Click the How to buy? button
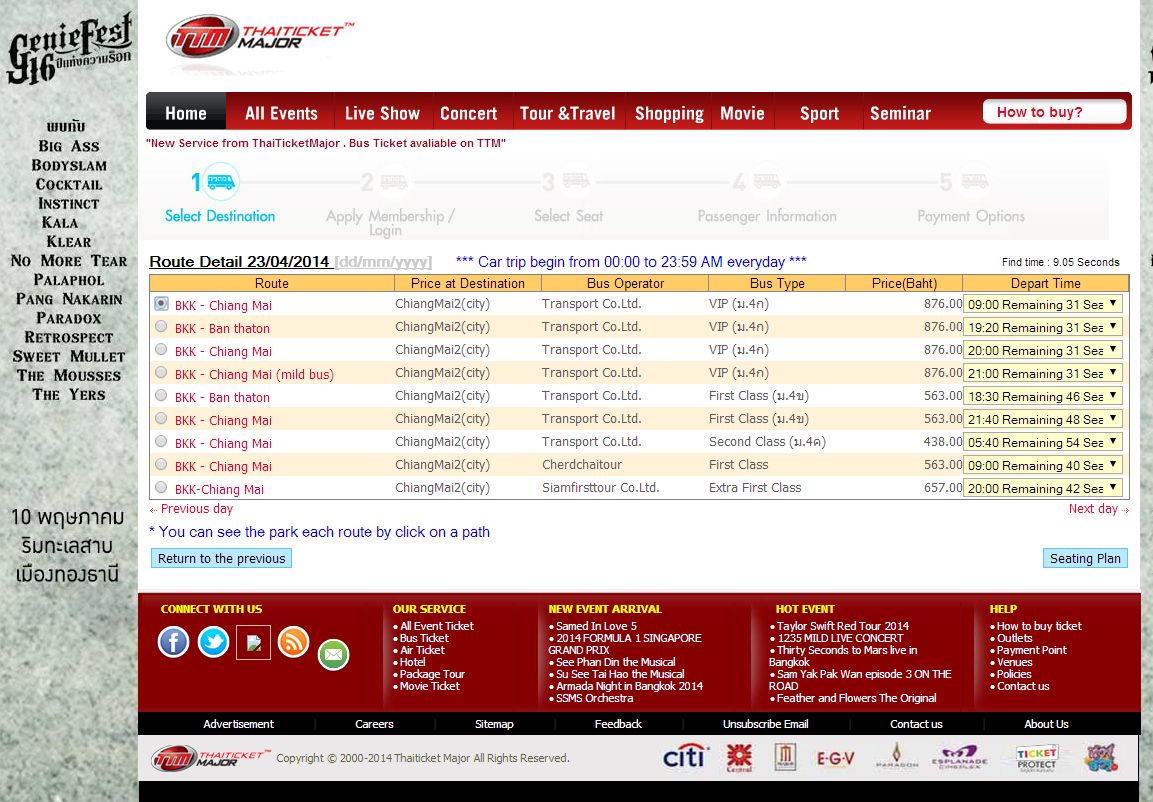 1054,112
